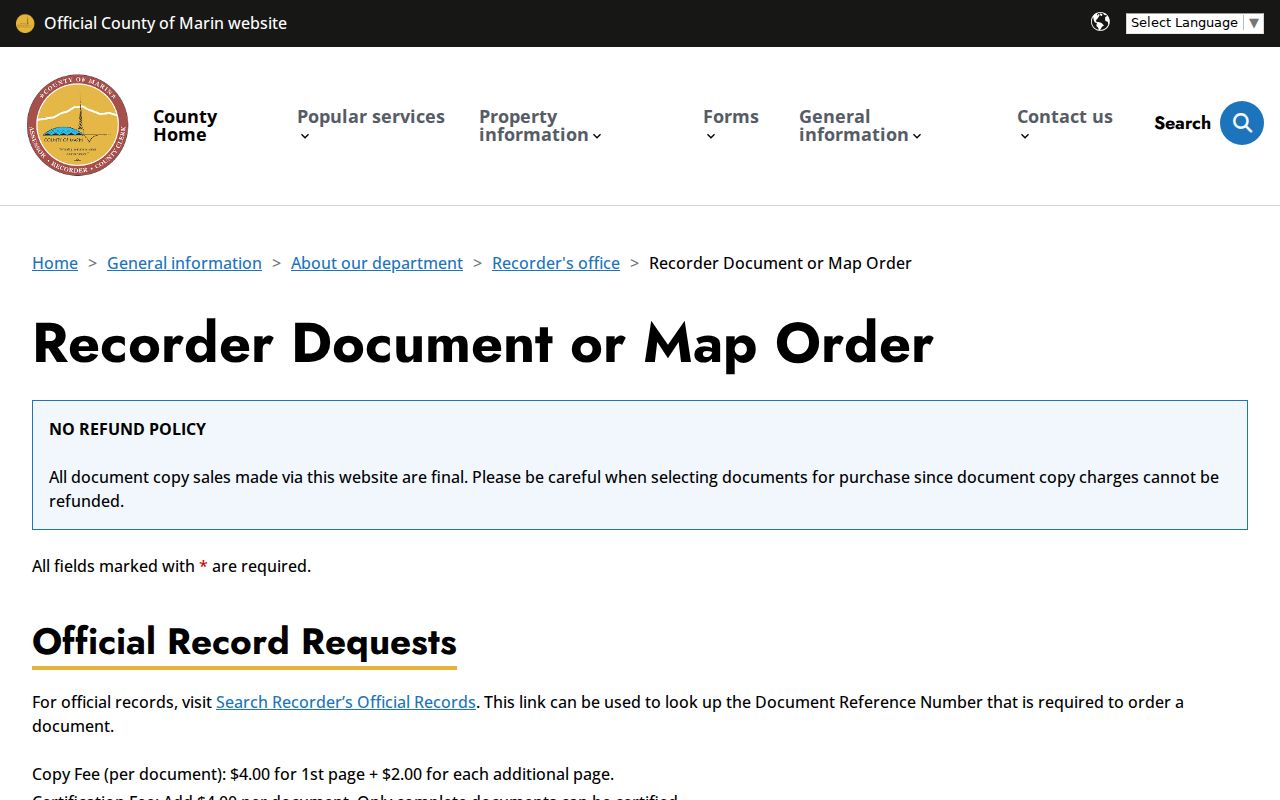
Task: Click the Official County of Marin website text
Action: point(165,23)
